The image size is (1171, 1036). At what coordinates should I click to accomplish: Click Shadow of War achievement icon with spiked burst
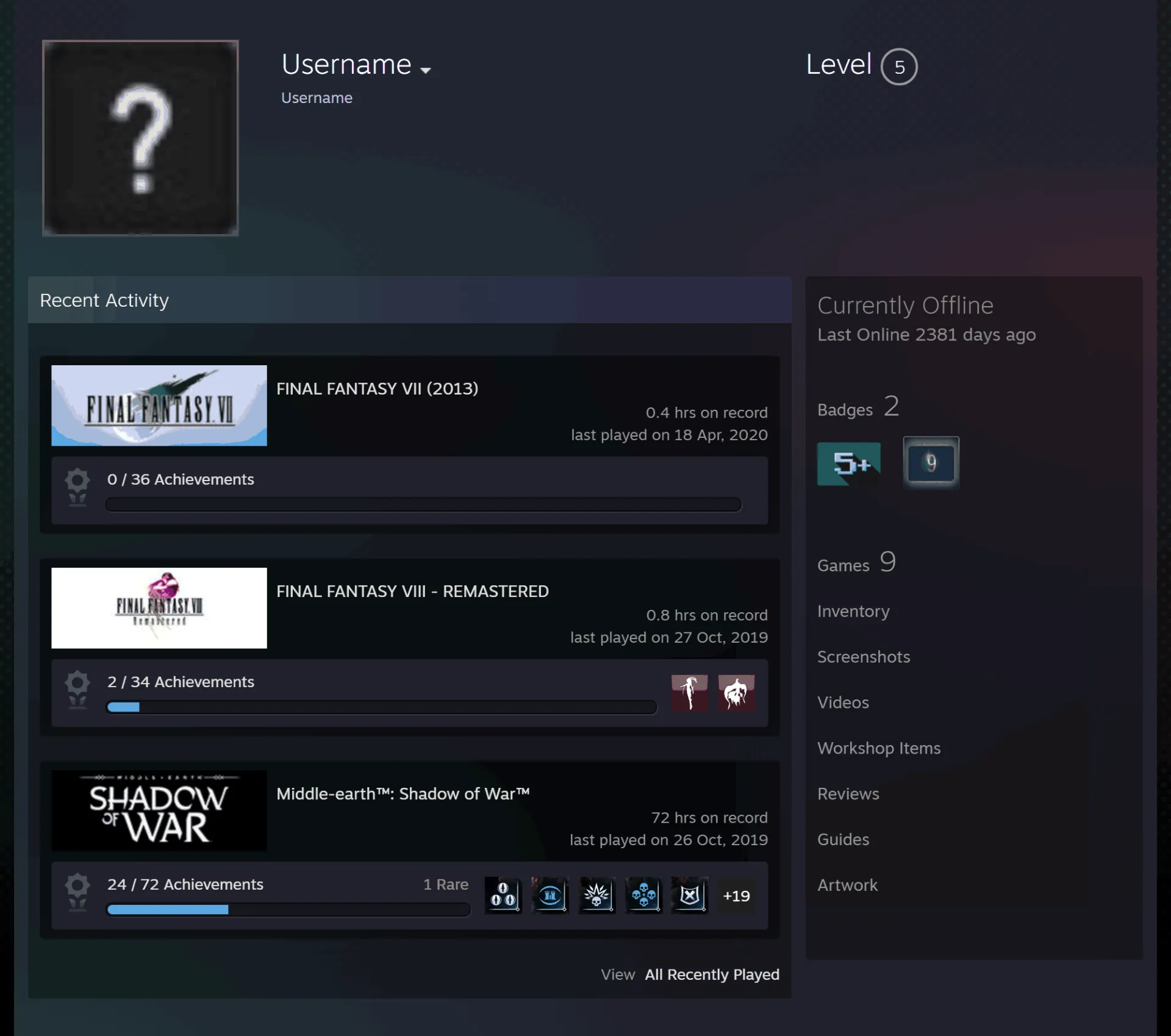(596, 895)
